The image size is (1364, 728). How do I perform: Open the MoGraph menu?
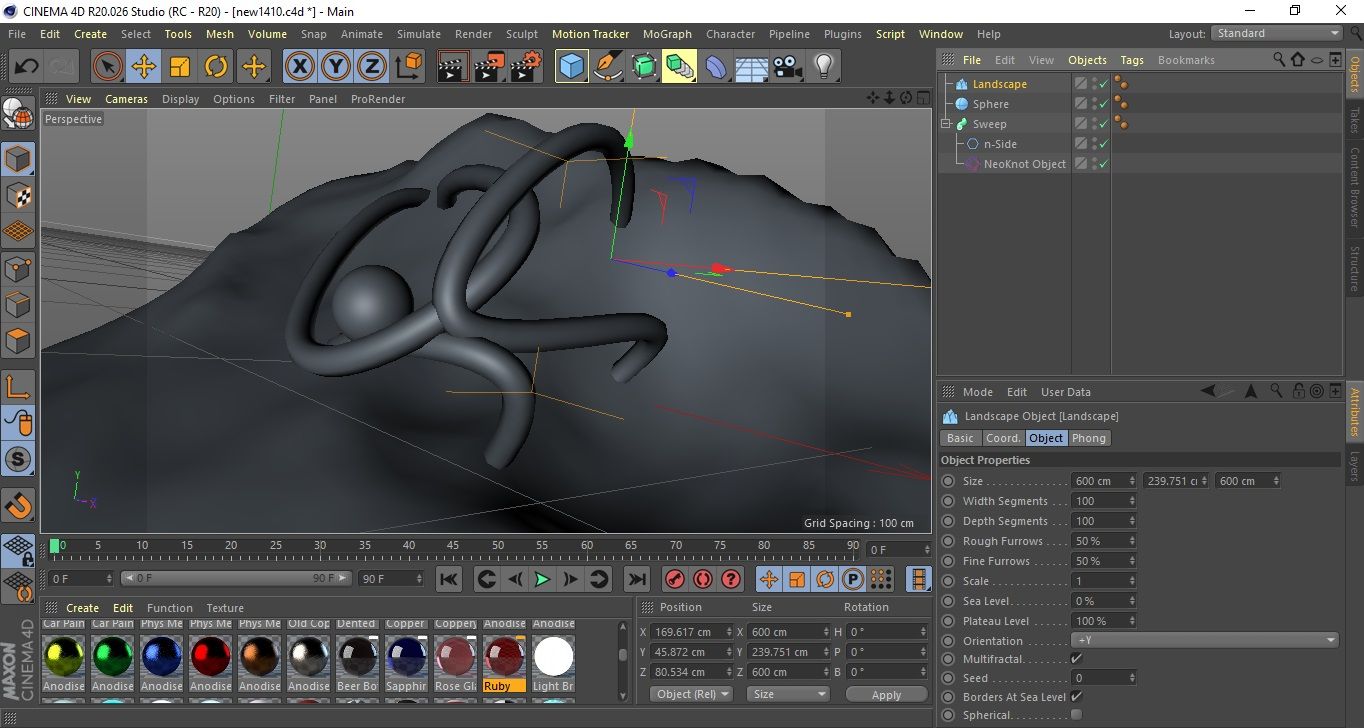(667, 34)
